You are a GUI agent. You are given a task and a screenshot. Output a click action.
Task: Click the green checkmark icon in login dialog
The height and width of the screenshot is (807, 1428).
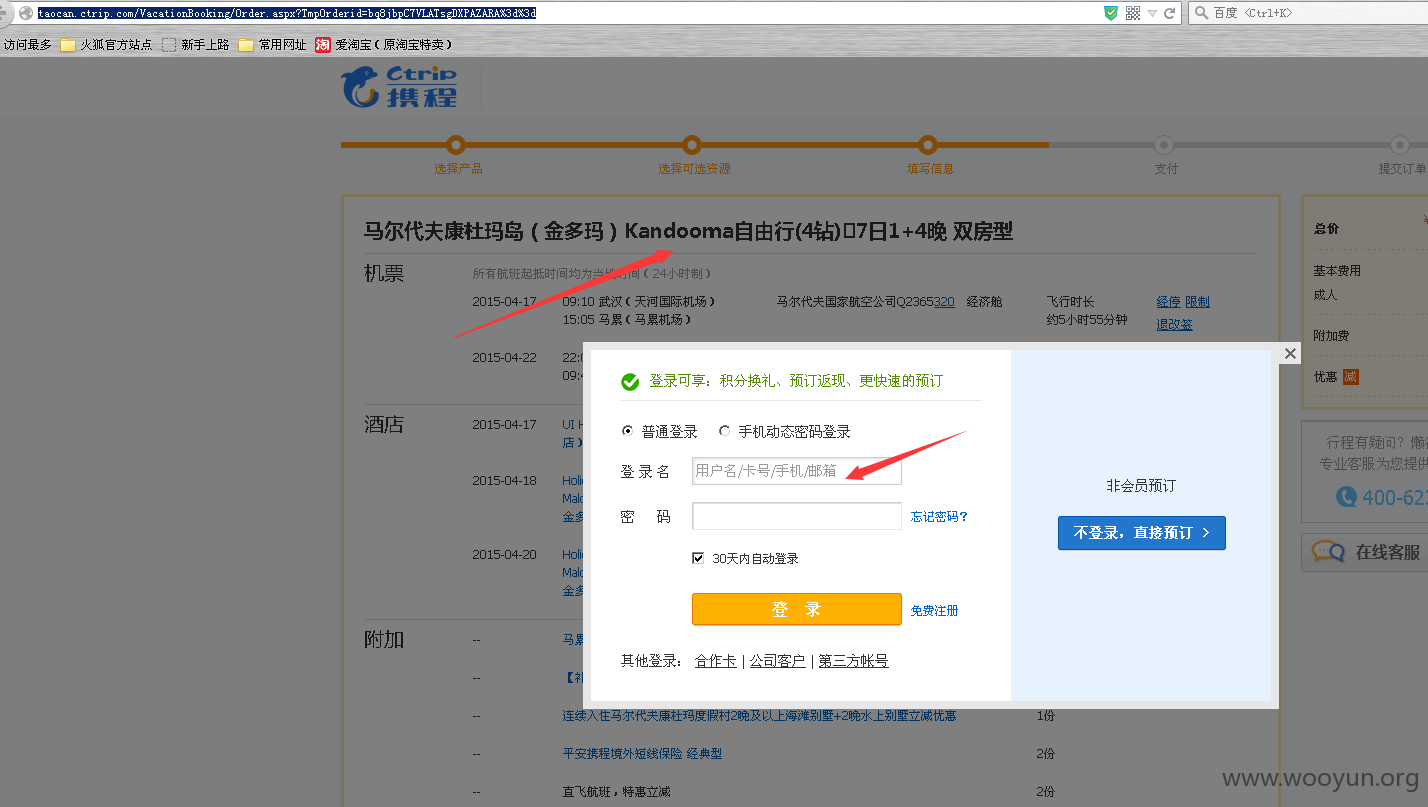(x=630, y=382)
